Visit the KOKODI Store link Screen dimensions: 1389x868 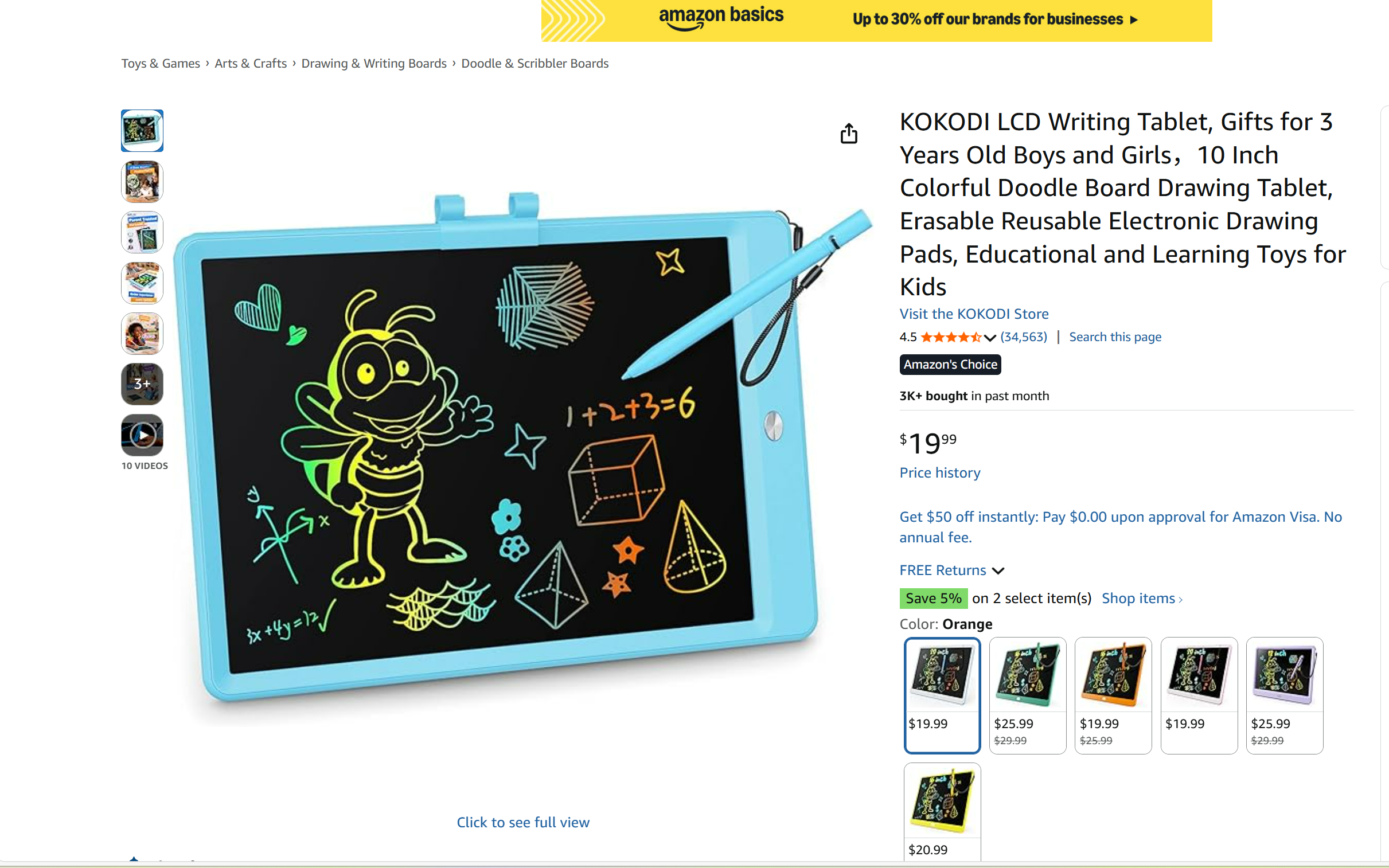coord(974,314)
